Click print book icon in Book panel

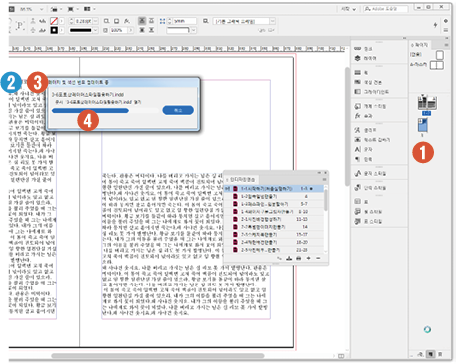(x=299, y=258)
